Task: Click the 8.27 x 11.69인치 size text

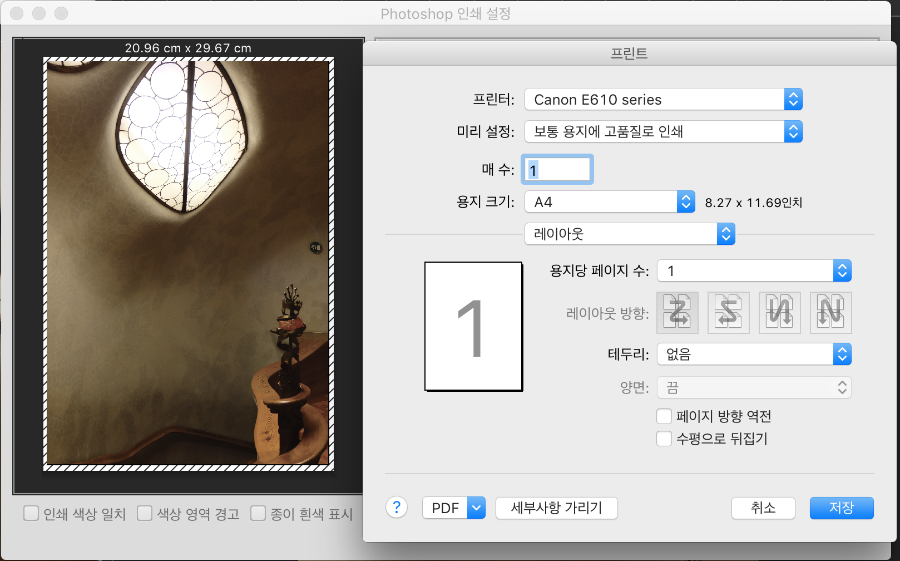Action: tap(754, 202)
